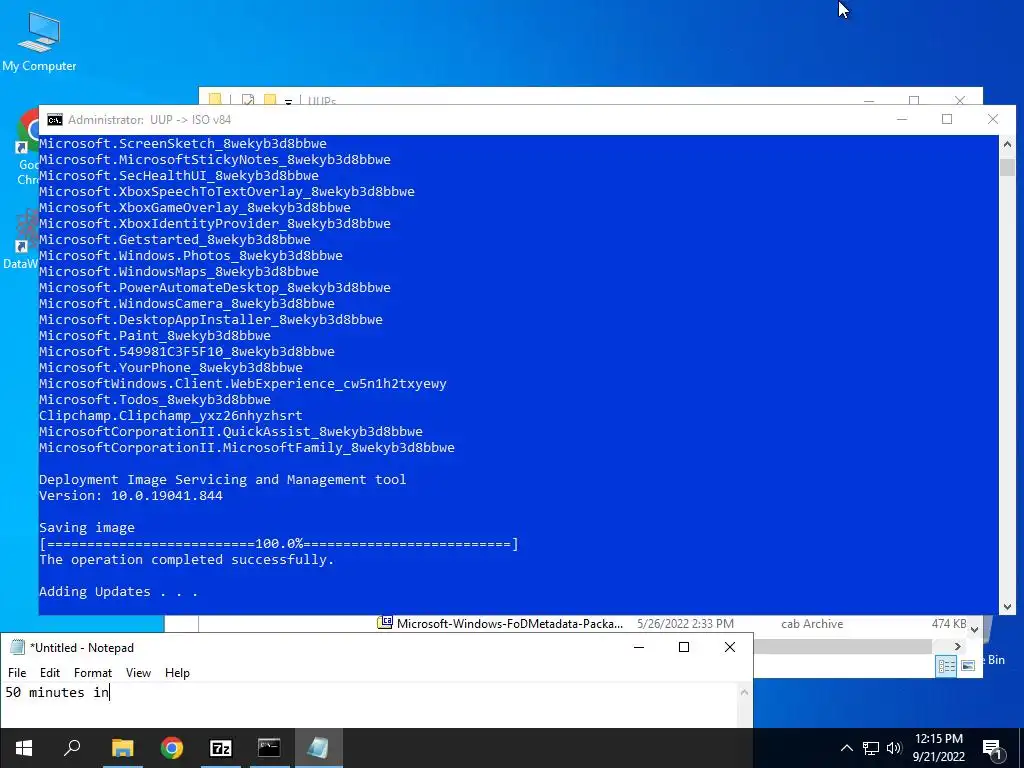Click into Notepad text area
This screenshot has height=768, width=1024.
point(369,705)
